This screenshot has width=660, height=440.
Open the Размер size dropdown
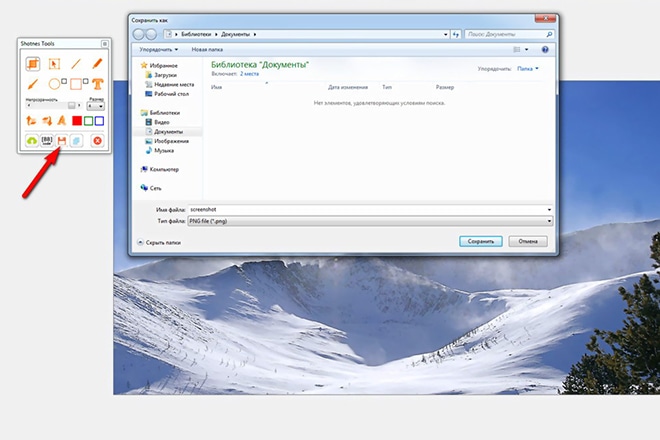[97, 106]
